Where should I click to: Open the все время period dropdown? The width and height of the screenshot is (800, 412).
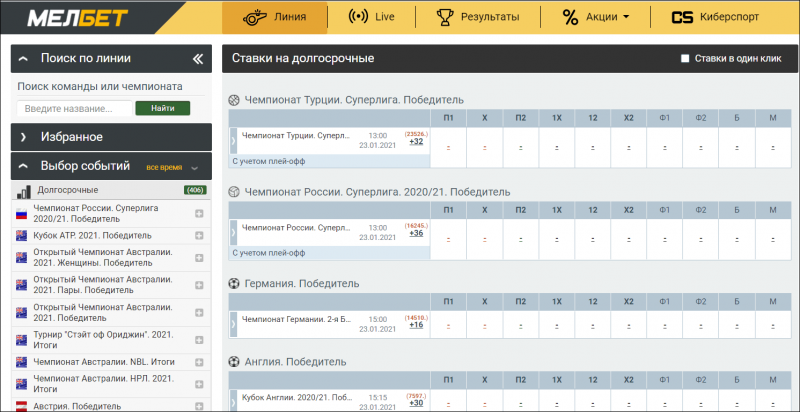171,167
